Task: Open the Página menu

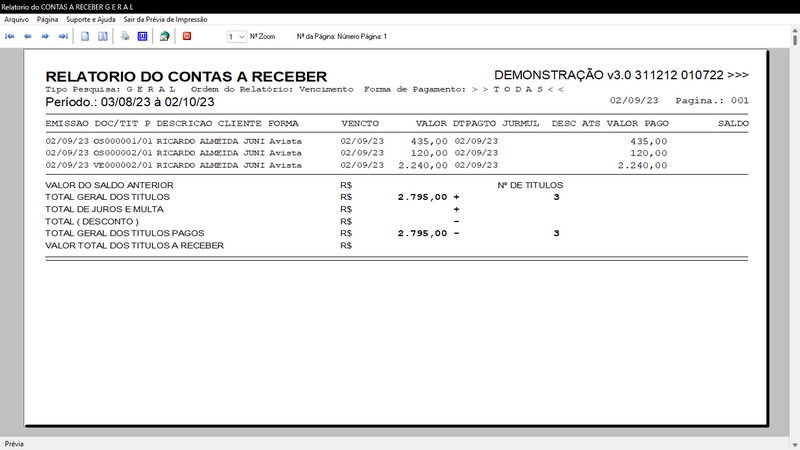Action: 47,19
